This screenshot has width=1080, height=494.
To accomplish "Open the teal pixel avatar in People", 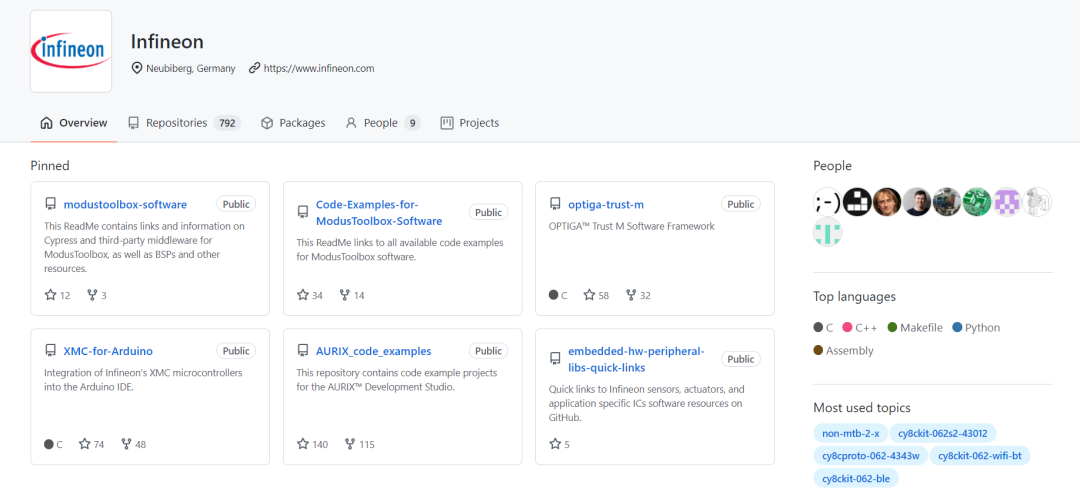I will point(827,232).
